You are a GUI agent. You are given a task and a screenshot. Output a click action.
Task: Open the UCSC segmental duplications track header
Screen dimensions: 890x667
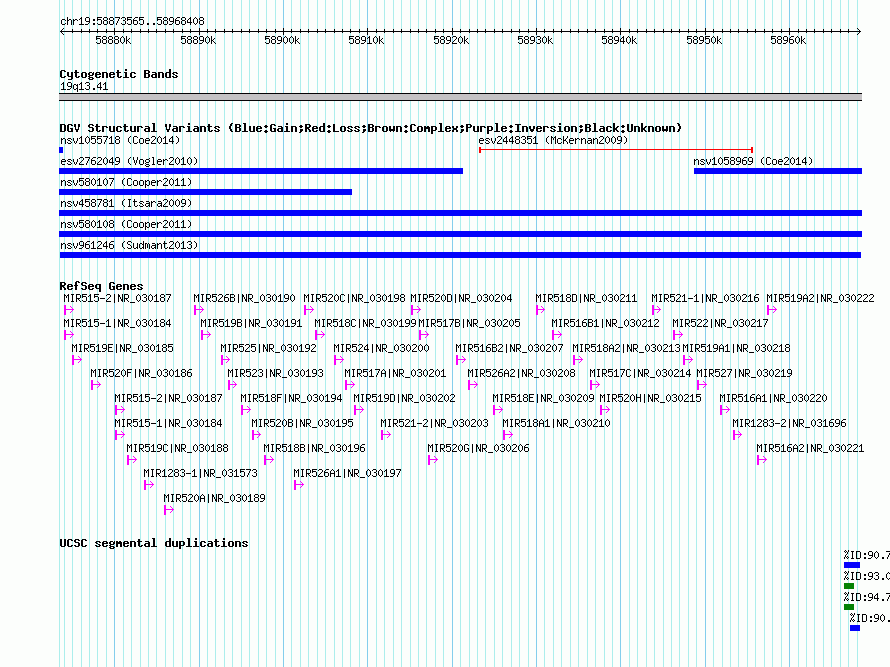point(154,543)
